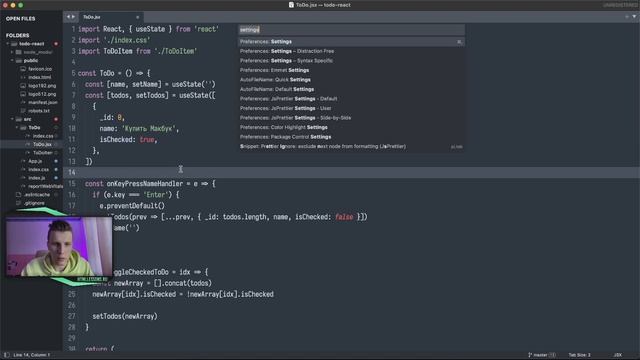Click the OPEN FILES header
This screenshot has width=640, height=360.
pyautogui.click(x=20, y=19)
